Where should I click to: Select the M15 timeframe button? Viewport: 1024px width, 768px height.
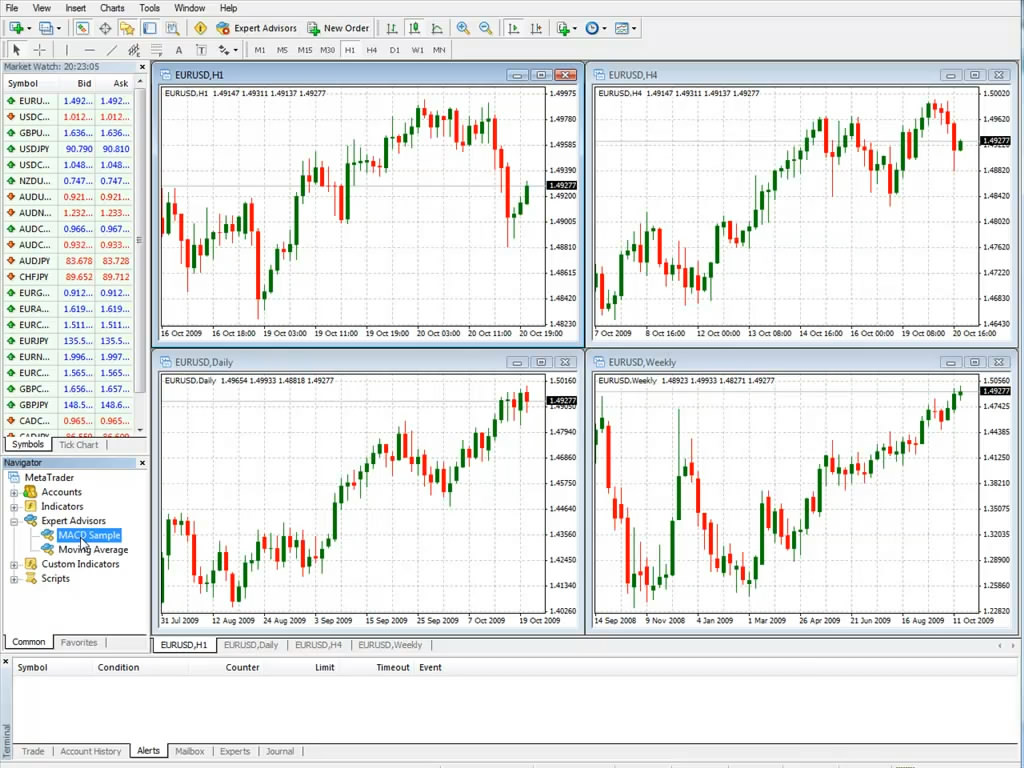304,50
